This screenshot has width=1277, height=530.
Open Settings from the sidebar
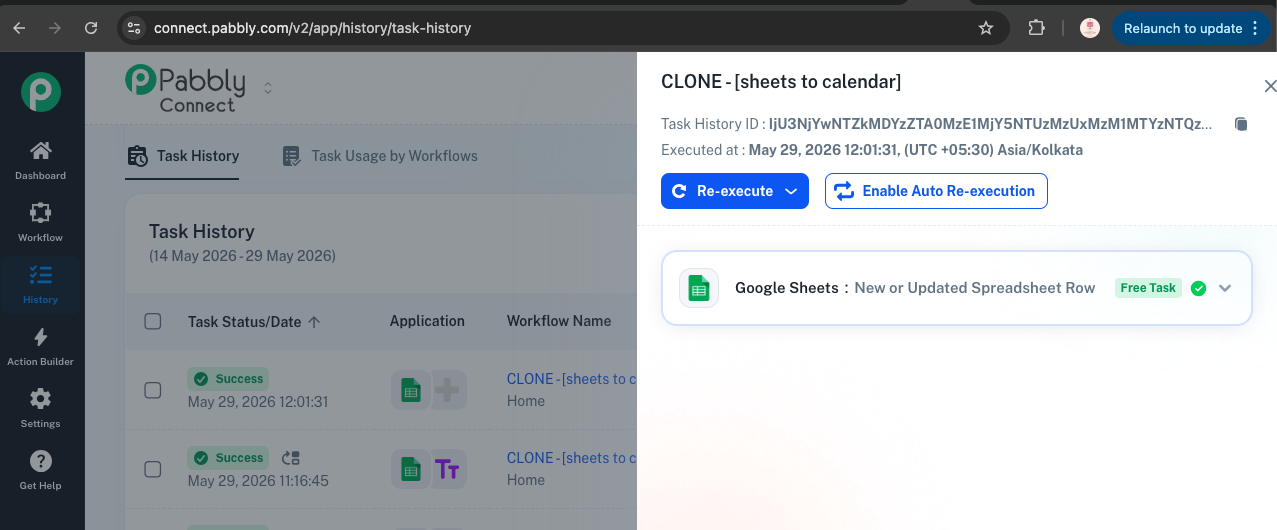[x=41, y=409]
